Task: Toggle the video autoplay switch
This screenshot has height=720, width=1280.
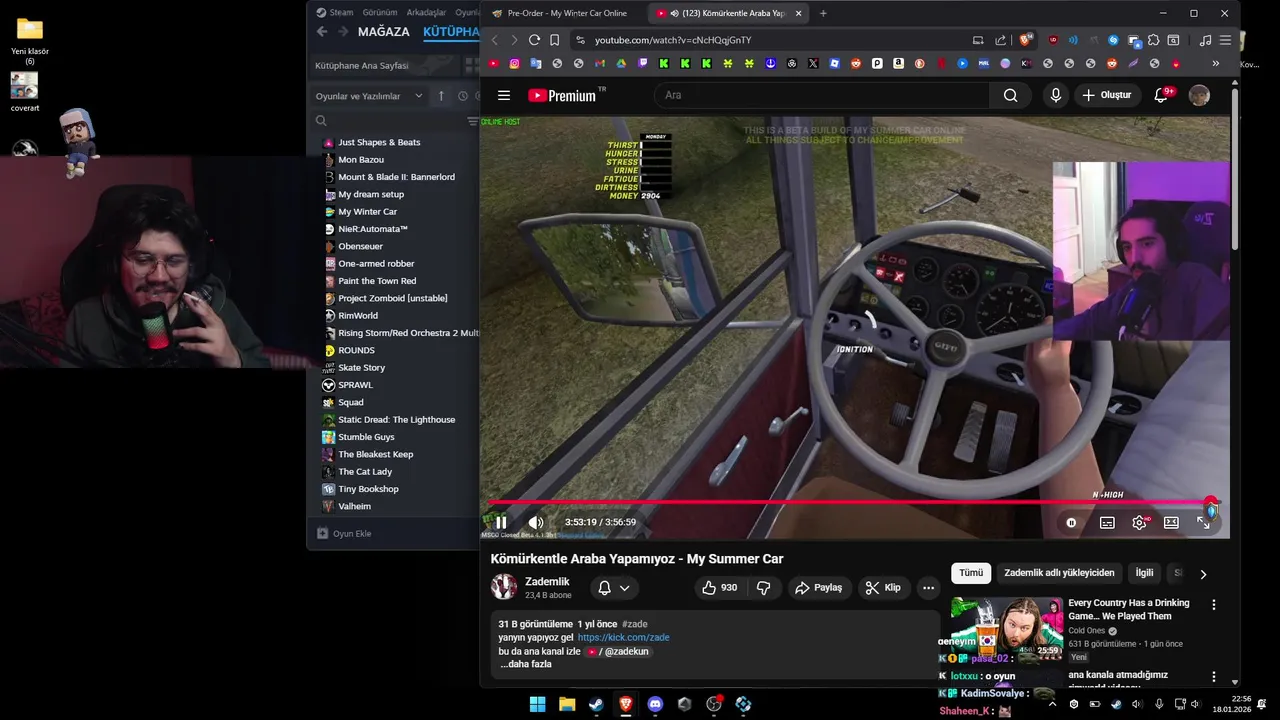Action: tap(1071, 522)
